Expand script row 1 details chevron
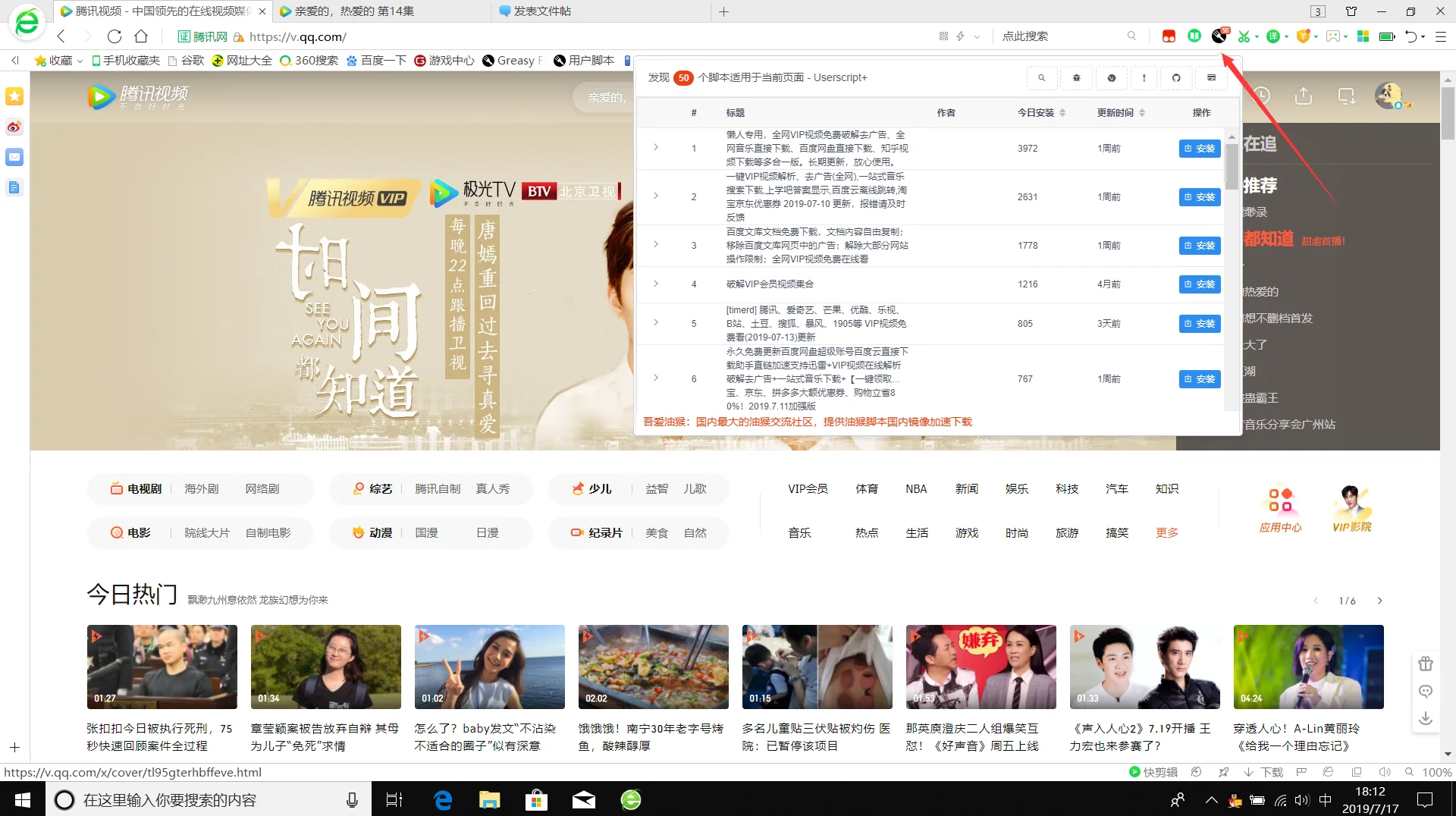 [656, 147]
